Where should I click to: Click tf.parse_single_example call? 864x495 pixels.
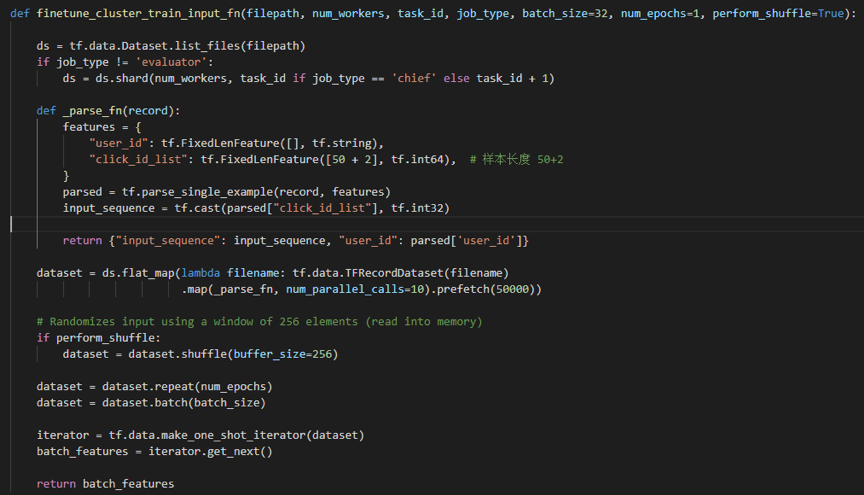click(x=198, y=192)
